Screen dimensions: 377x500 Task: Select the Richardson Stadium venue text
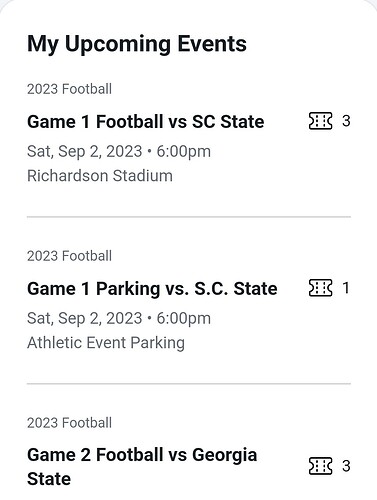tap(100, 176)
